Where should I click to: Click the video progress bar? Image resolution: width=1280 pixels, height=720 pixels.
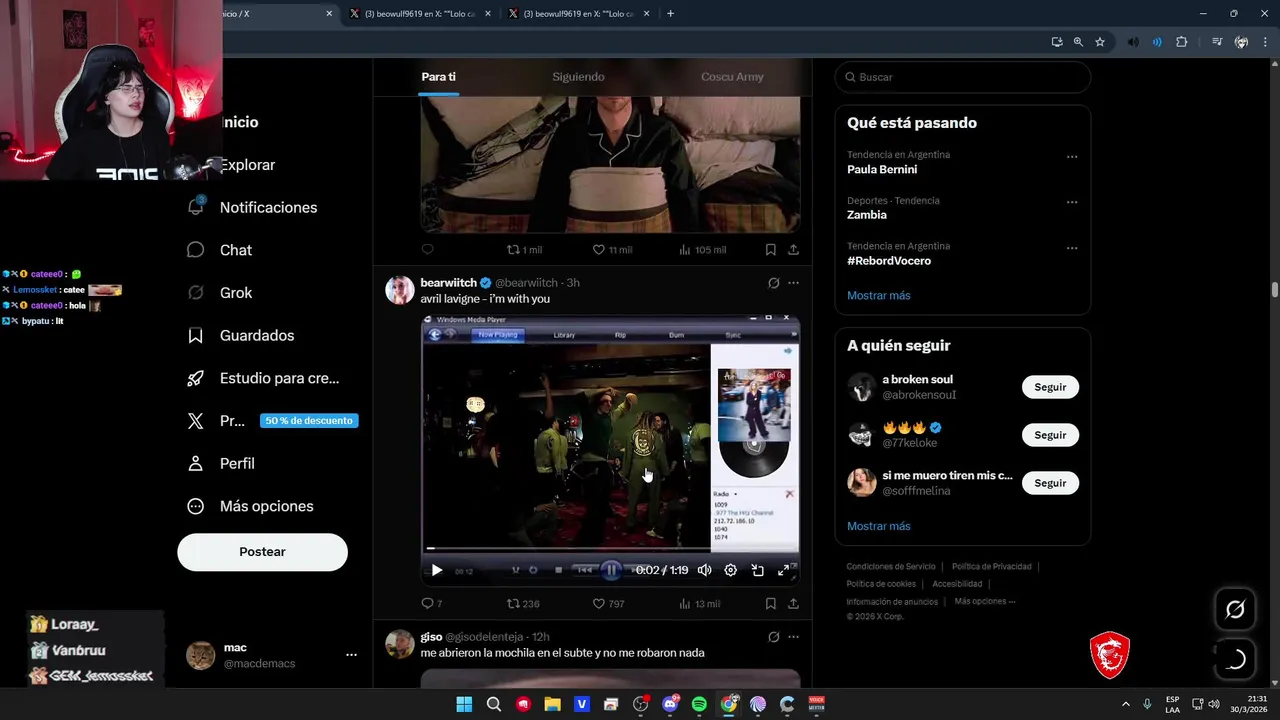(610, 548)
